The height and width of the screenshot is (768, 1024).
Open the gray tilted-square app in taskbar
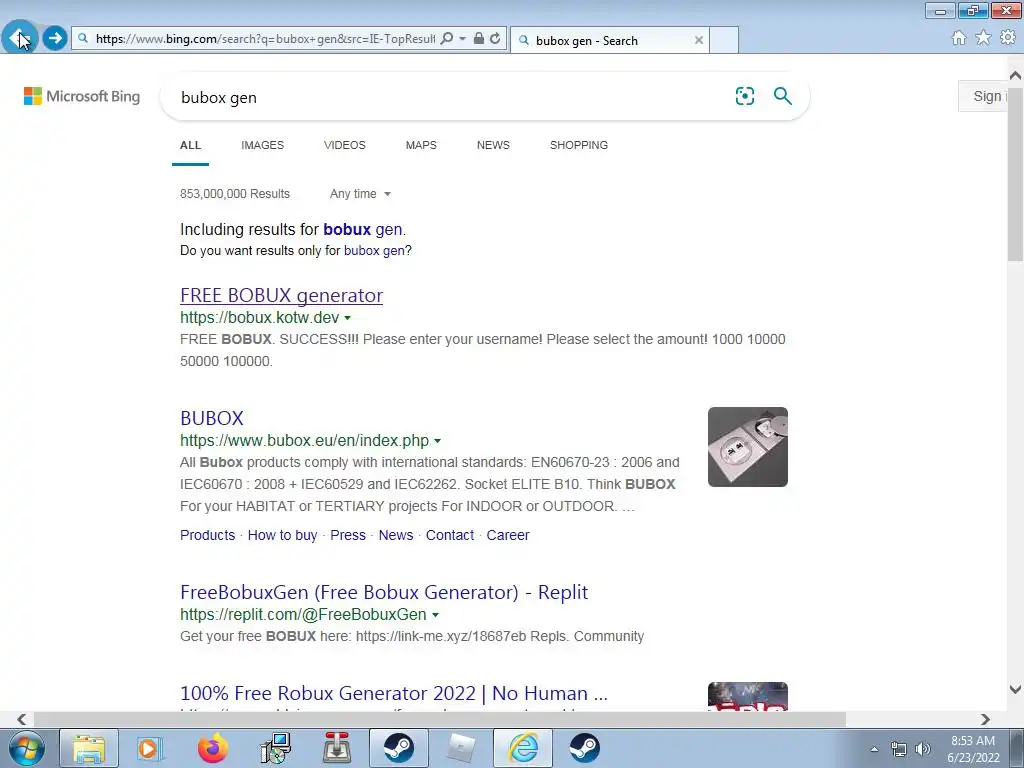click(460, 748)
